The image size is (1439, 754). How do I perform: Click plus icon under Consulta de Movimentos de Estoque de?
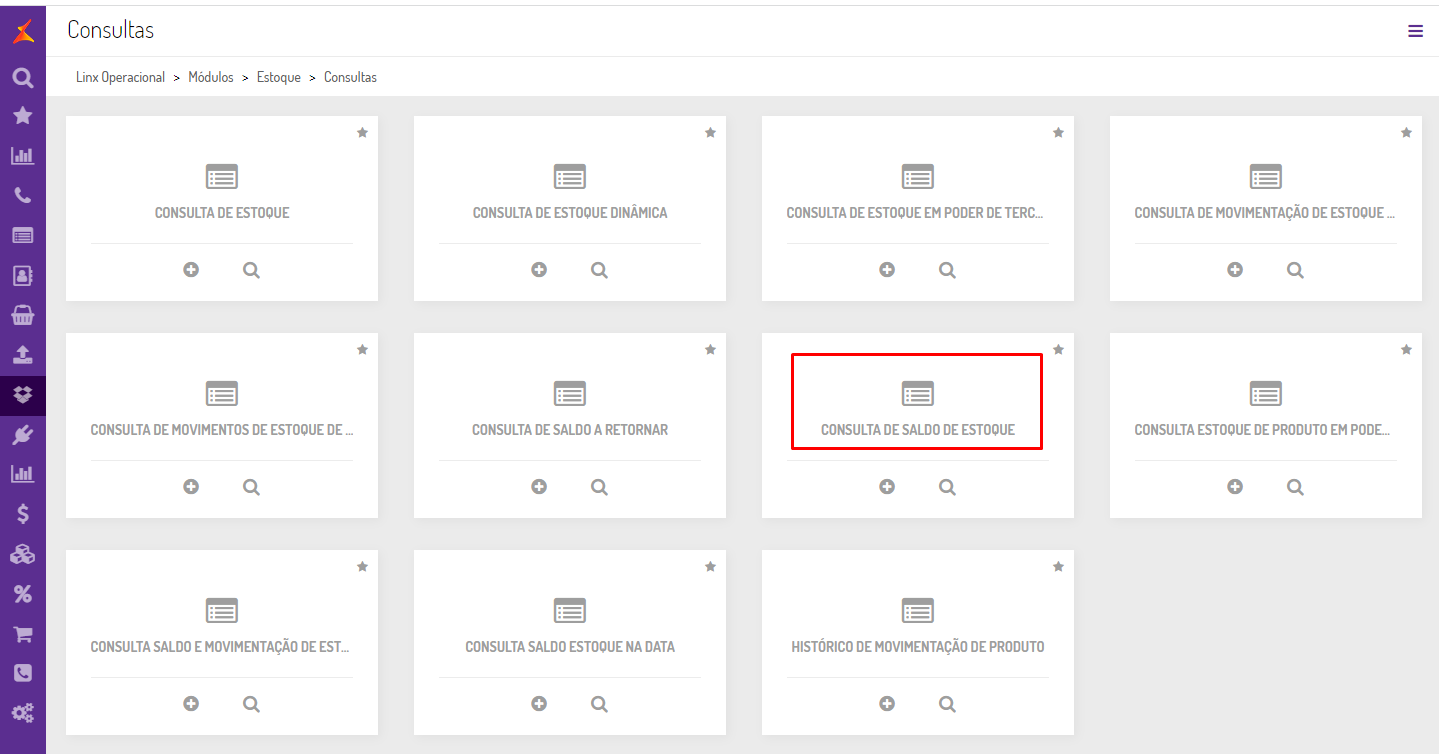pyautogui.click(x=191, y=487)
